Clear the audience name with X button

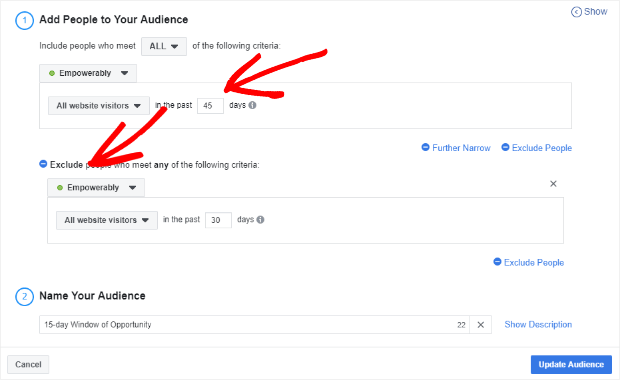pos(480,325)
